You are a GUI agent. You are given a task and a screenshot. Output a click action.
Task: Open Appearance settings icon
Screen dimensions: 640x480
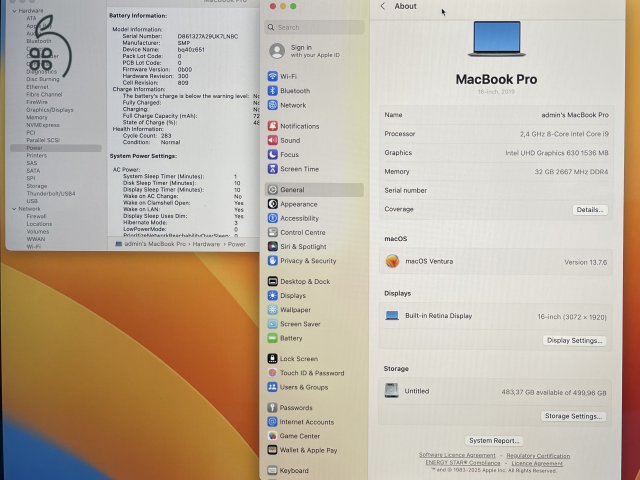click(273, 204)
